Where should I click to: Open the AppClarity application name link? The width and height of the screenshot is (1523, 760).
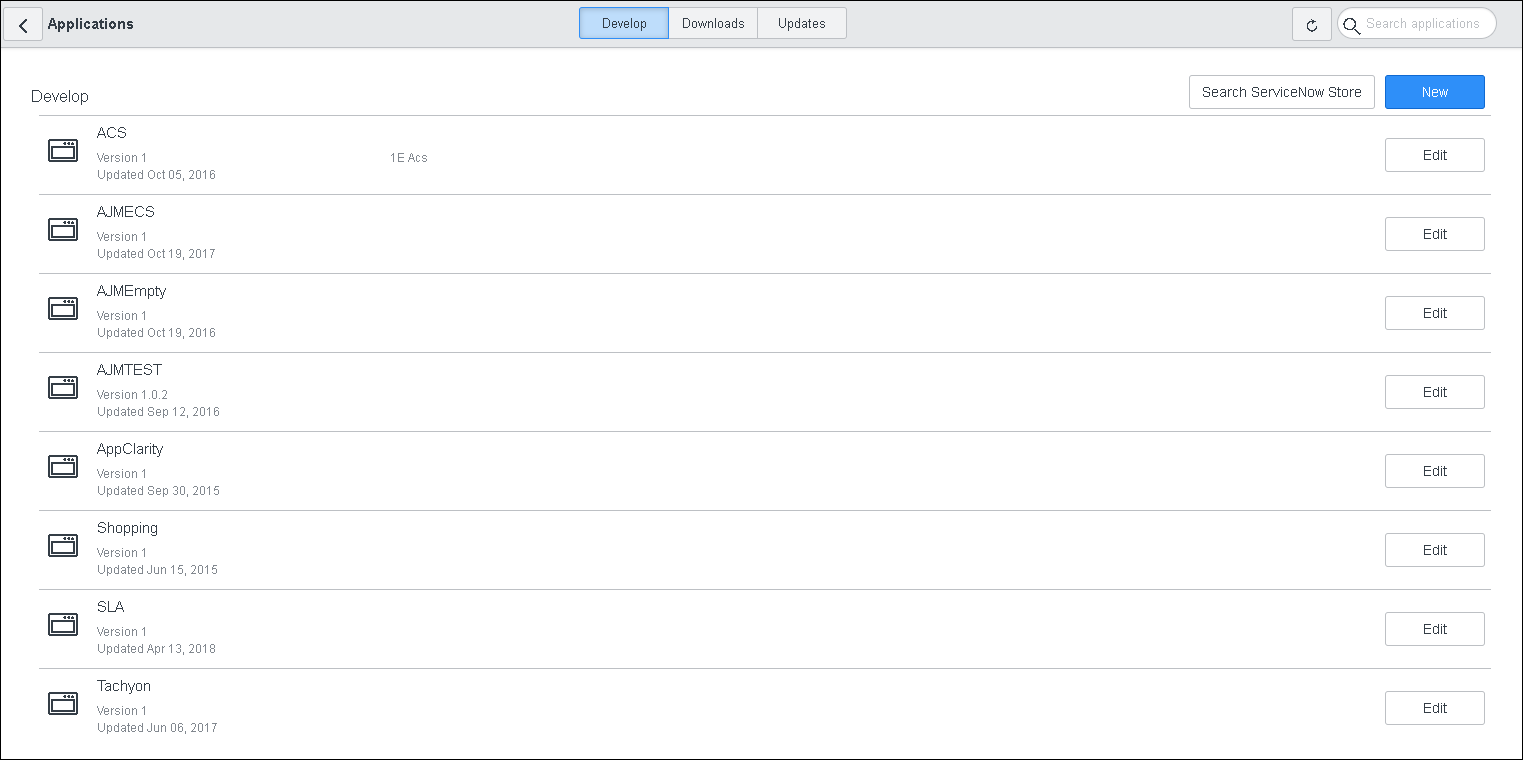130,449
